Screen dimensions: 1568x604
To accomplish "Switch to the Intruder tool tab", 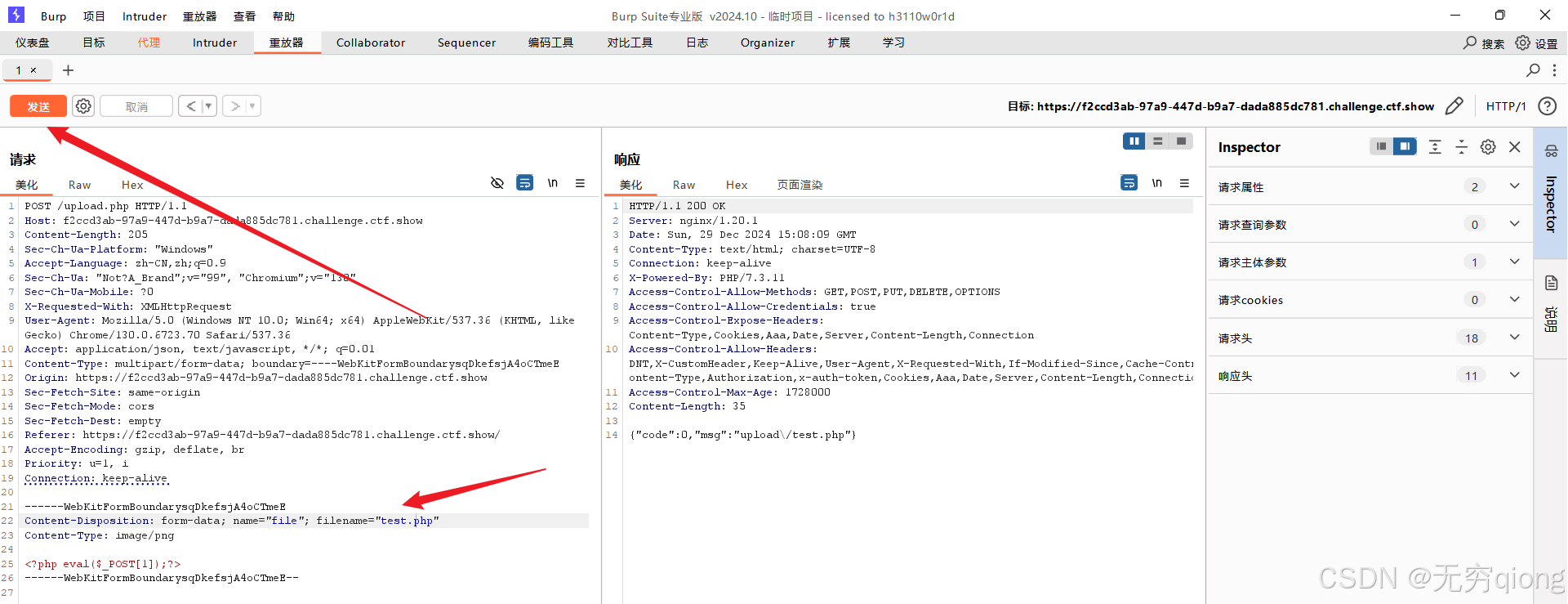I will 215,43.
